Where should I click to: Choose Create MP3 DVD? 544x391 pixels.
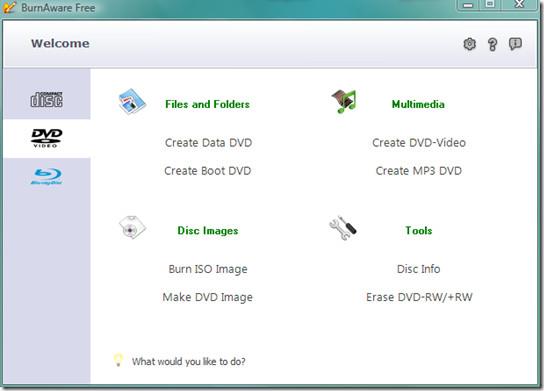click(x=419, y=171)
